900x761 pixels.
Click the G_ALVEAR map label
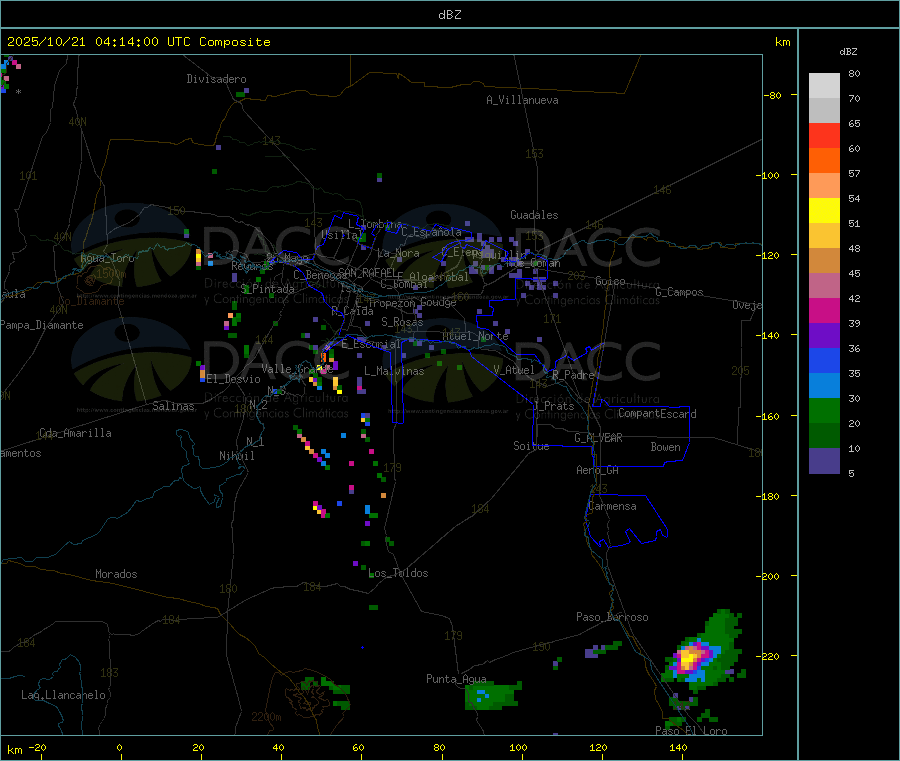click(x=598, y=438)
